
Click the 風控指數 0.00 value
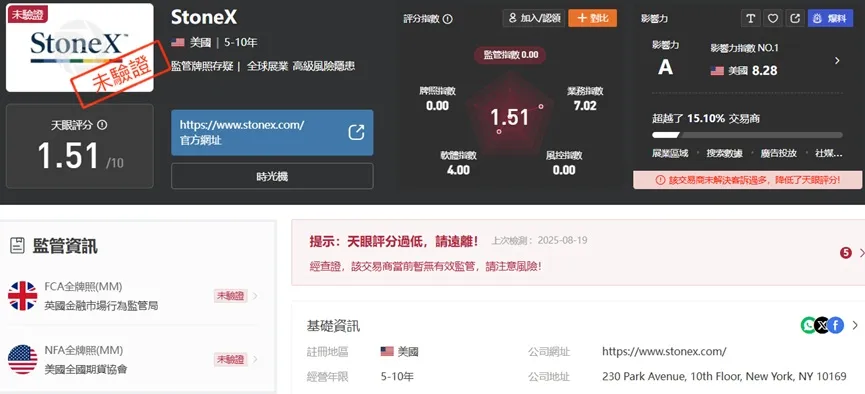tap(564, 170)
